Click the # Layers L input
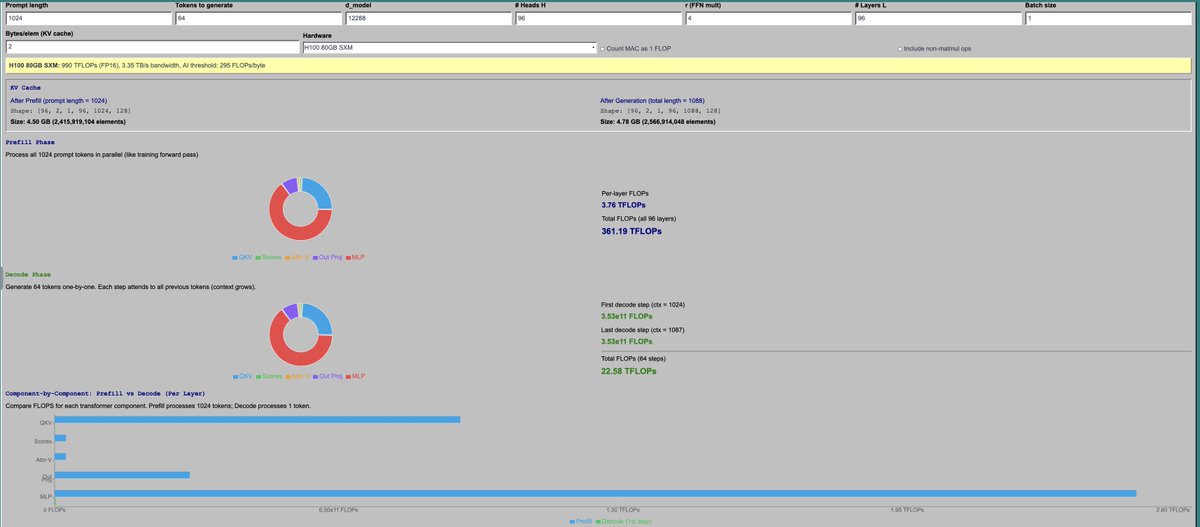Viewport: 1200px width, 527px height. click(938, 18)
